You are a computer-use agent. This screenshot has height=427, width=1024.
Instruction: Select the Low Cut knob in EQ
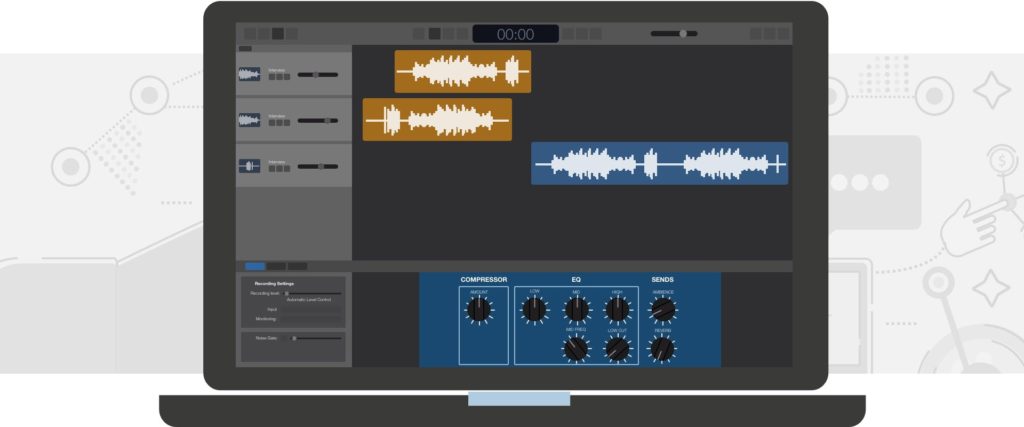coord(618,348)
